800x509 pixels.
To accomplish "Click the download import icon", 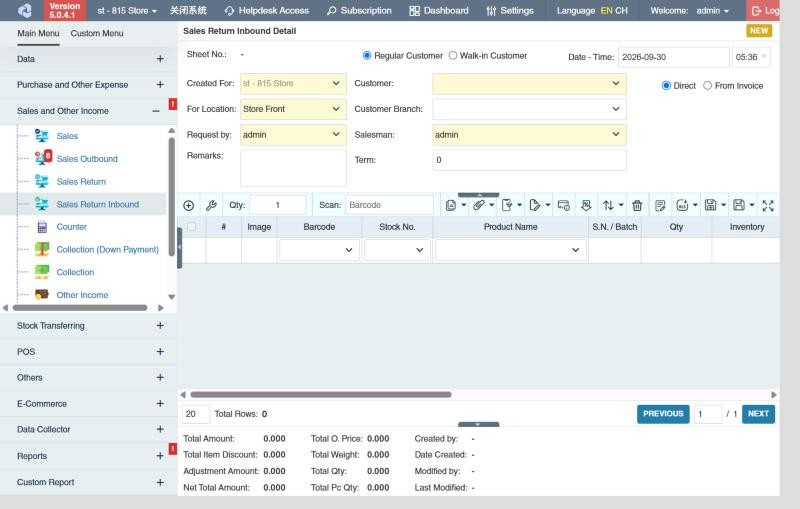I will click(x=586, y=206).
